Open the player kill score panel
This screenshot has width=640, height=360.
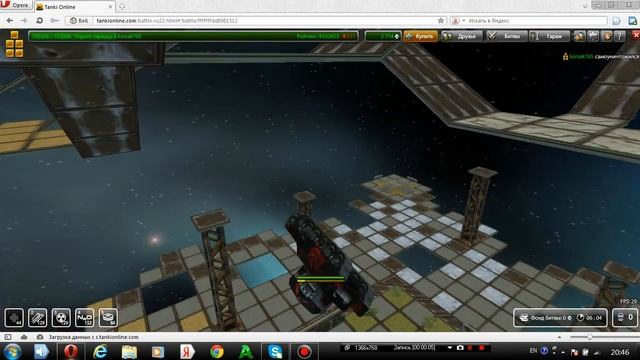[x=624, y=318]
